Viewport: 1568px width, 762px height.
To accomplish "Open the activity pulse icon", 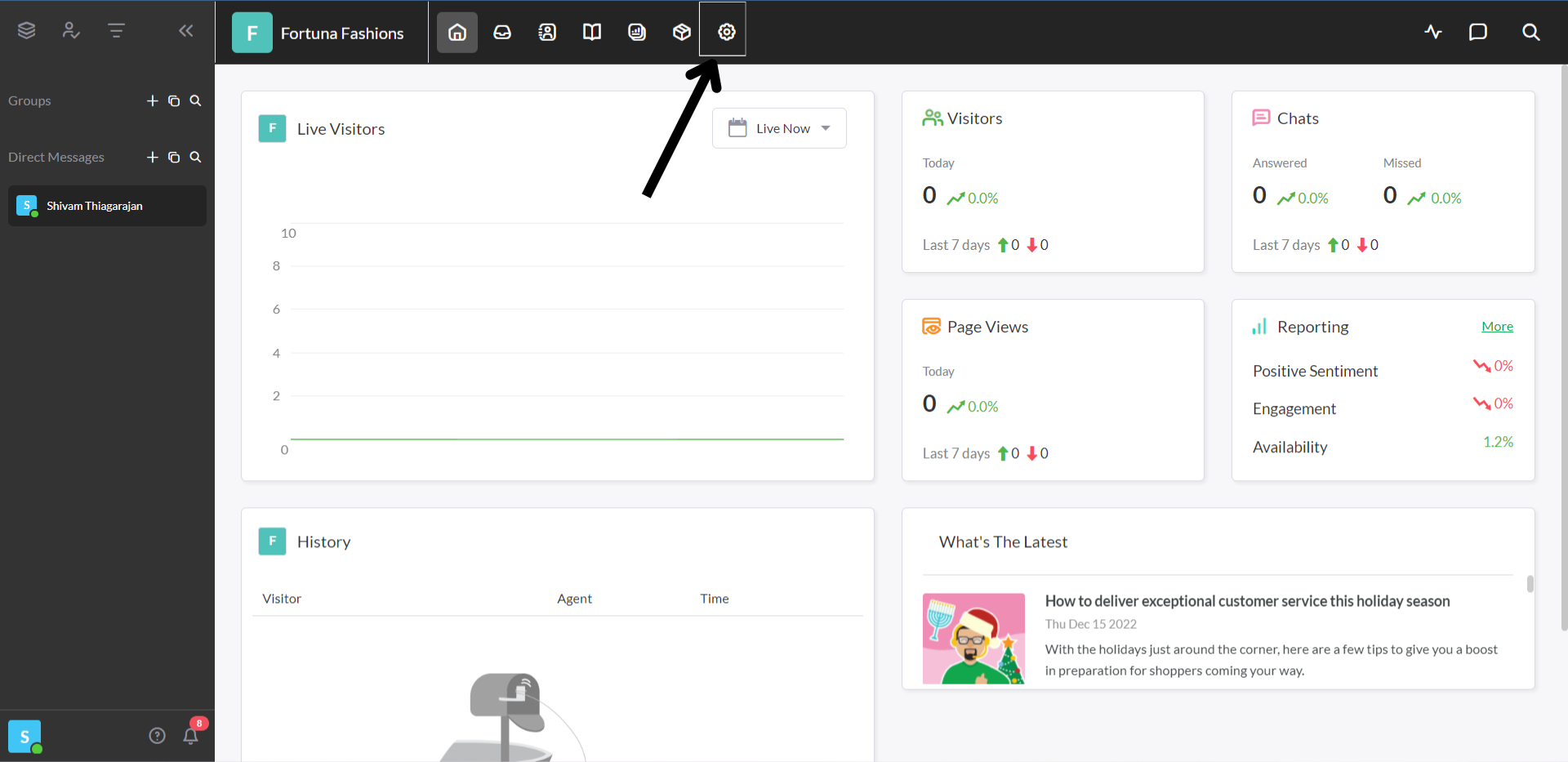I will click(x=1433, y=32).
